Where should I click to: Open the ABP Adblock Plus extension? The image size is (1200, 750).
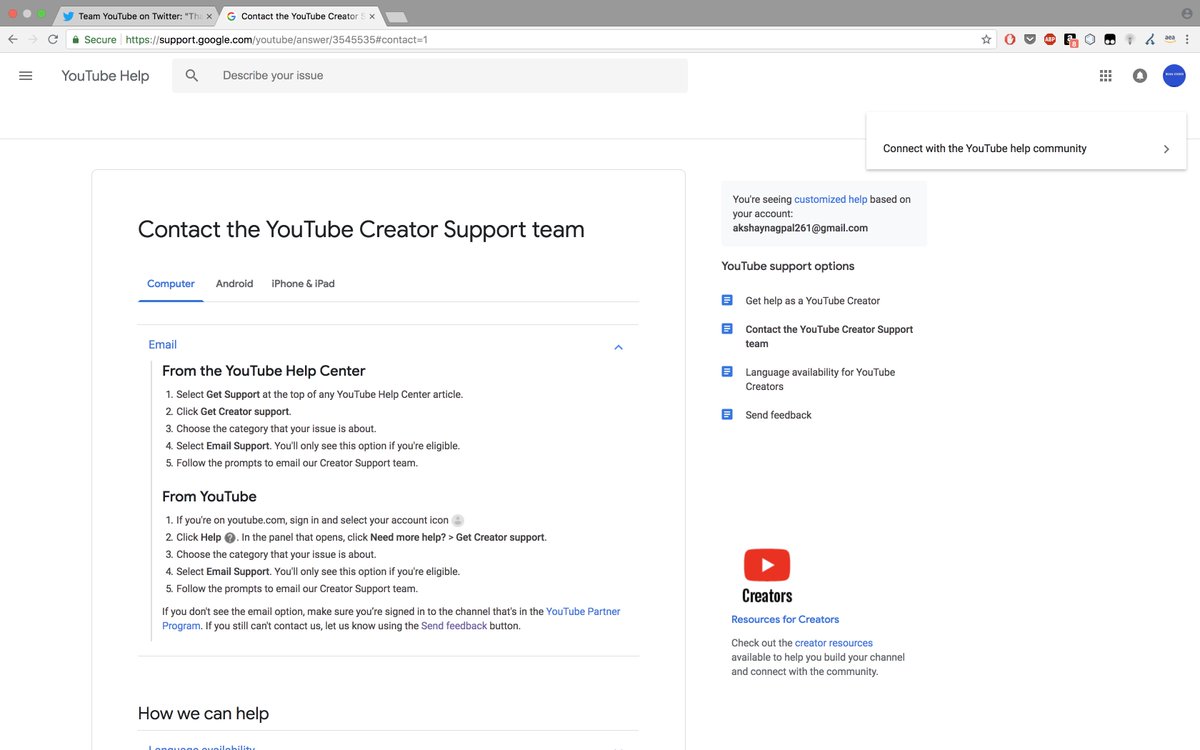click(x=1050, y=39)
